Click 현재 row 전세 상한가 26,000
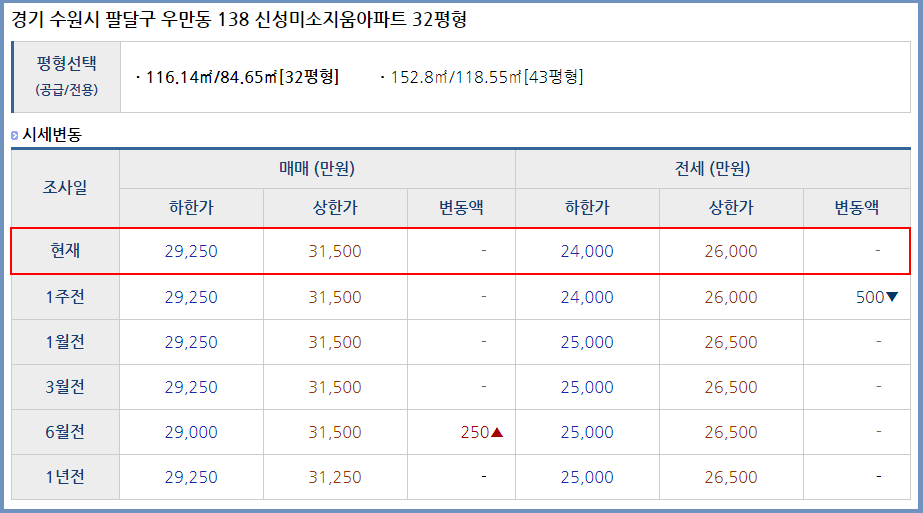 731,251
